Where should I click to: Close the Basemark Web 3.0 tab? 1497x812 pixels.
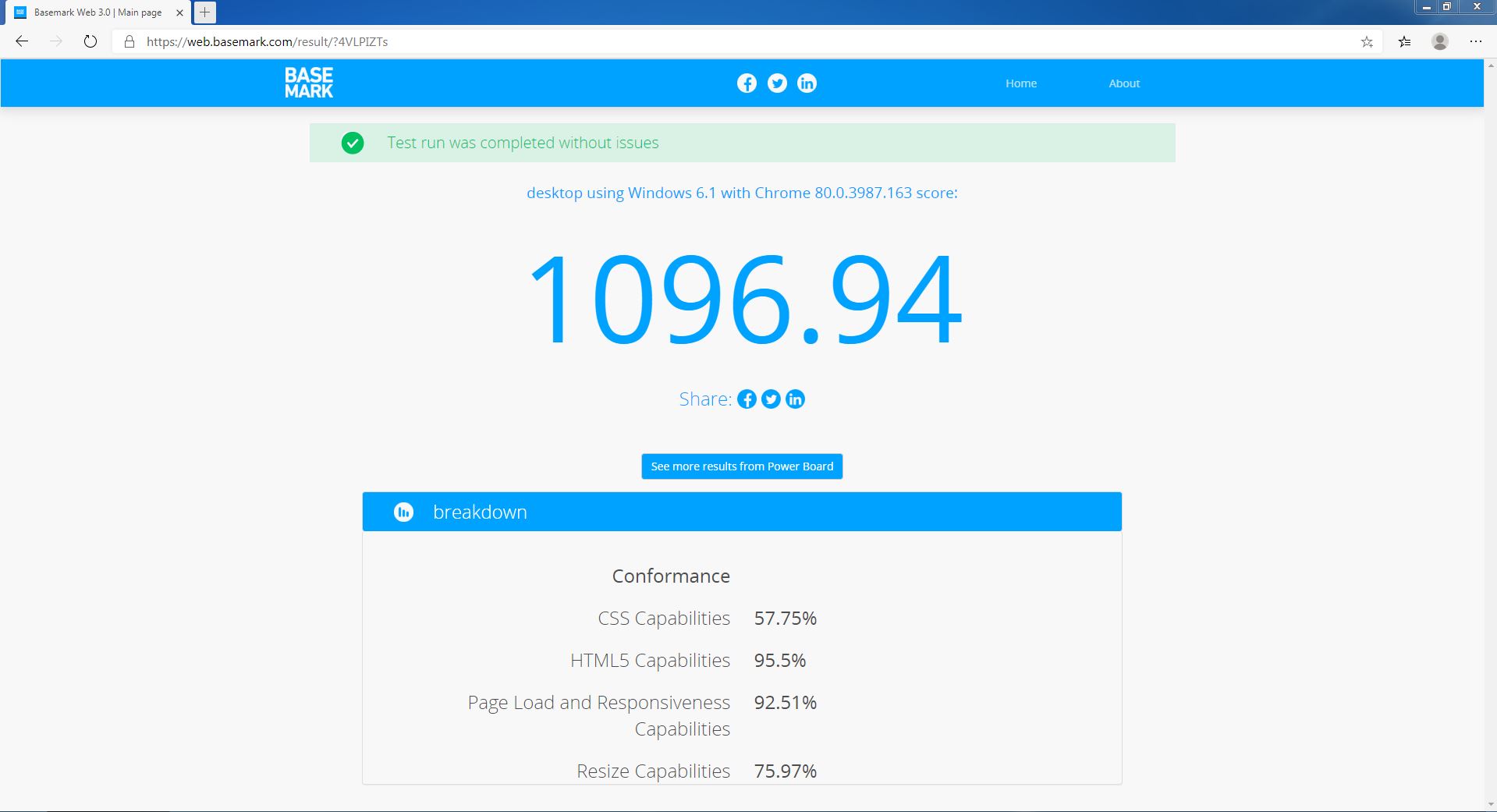[179, 12]
